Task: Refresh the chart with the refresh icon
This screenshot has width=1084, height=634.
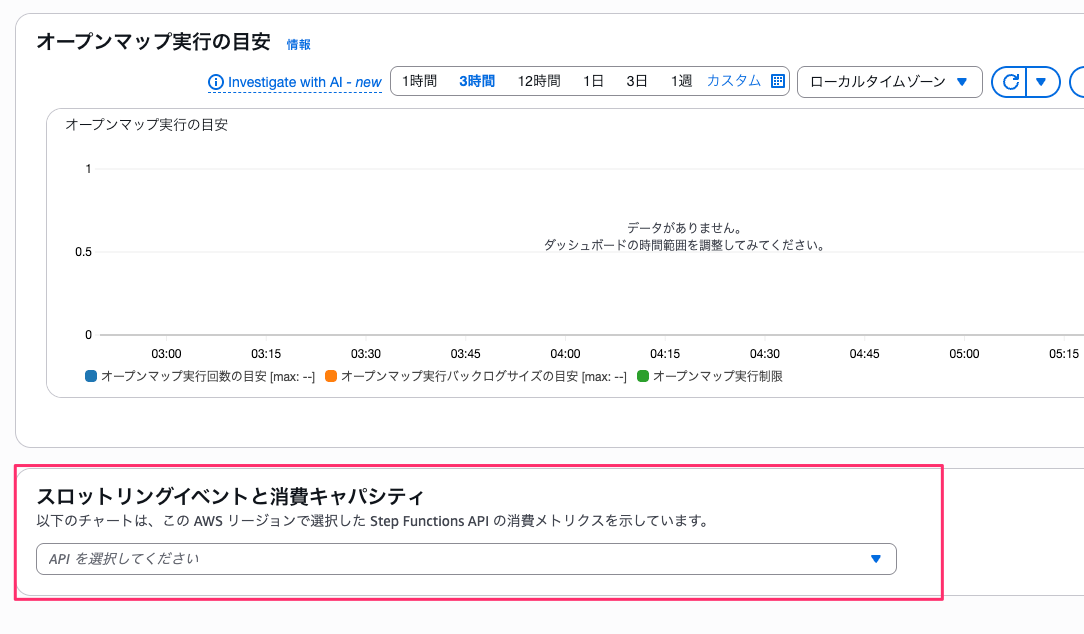Action: point(1011,81)
